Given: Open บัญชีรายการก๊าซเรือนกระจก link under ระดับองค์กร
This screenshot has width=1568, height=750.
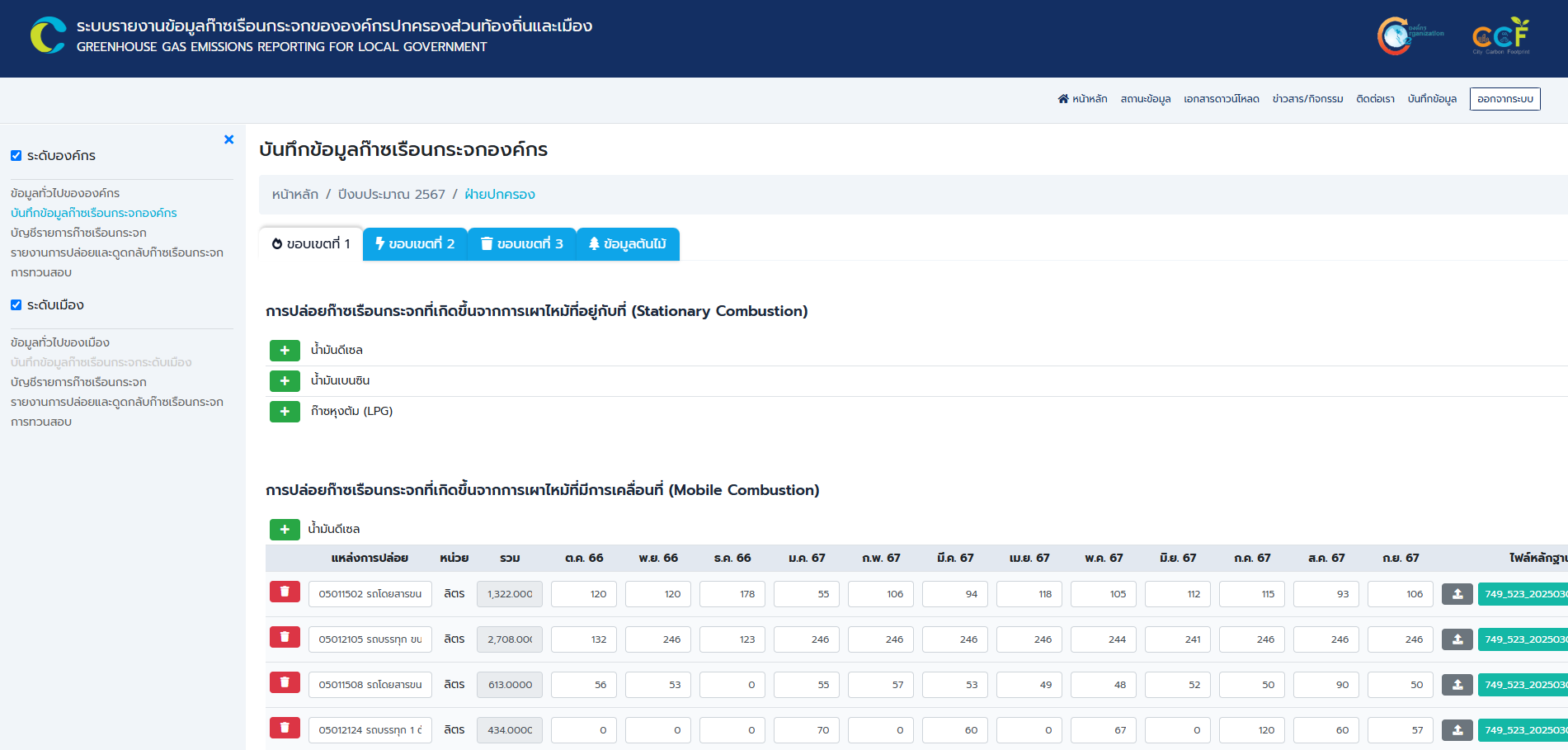Looking at the screenshot, I should (x=78, y=233).
